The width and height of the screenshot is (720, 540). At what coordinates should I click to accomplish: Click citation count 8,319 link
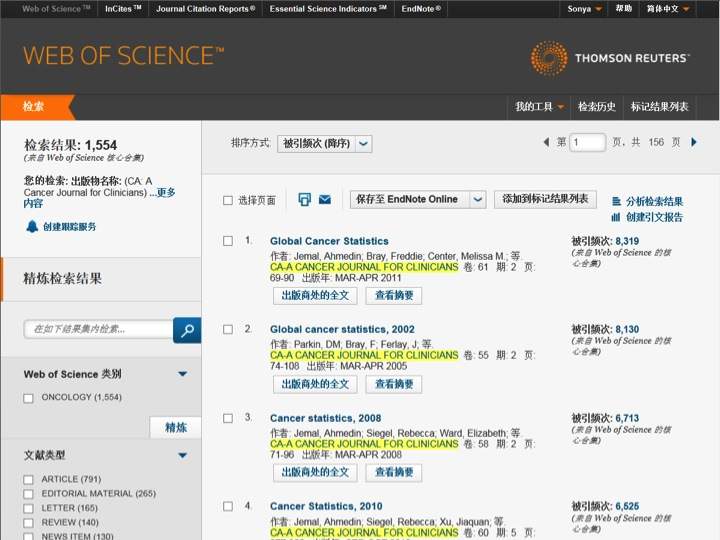point(627,241)
